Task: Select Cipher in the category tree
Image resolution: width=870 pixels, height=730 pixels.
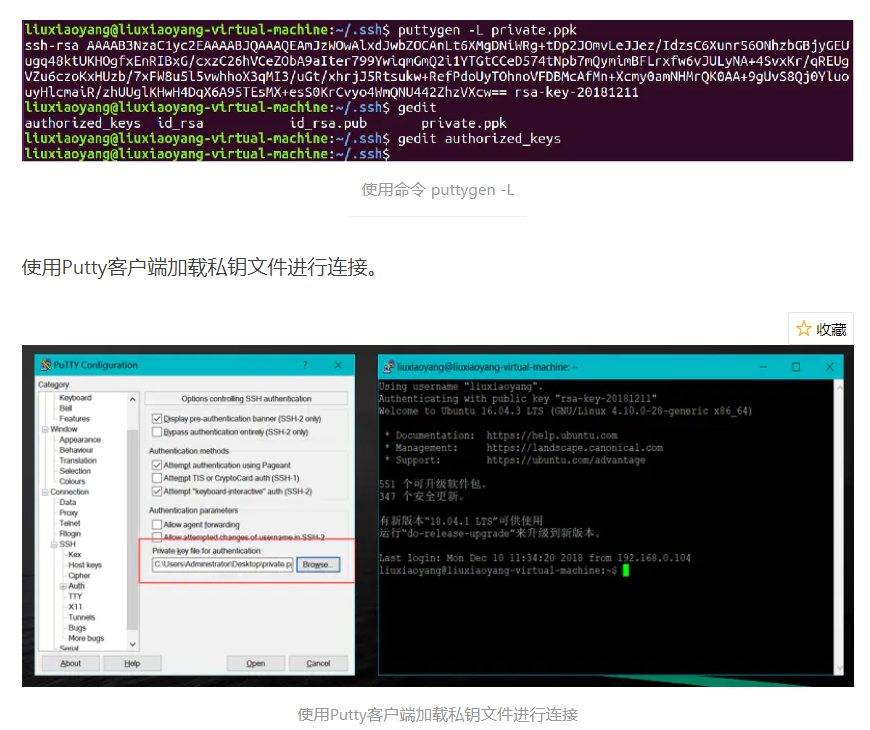Action: [79, 576]
